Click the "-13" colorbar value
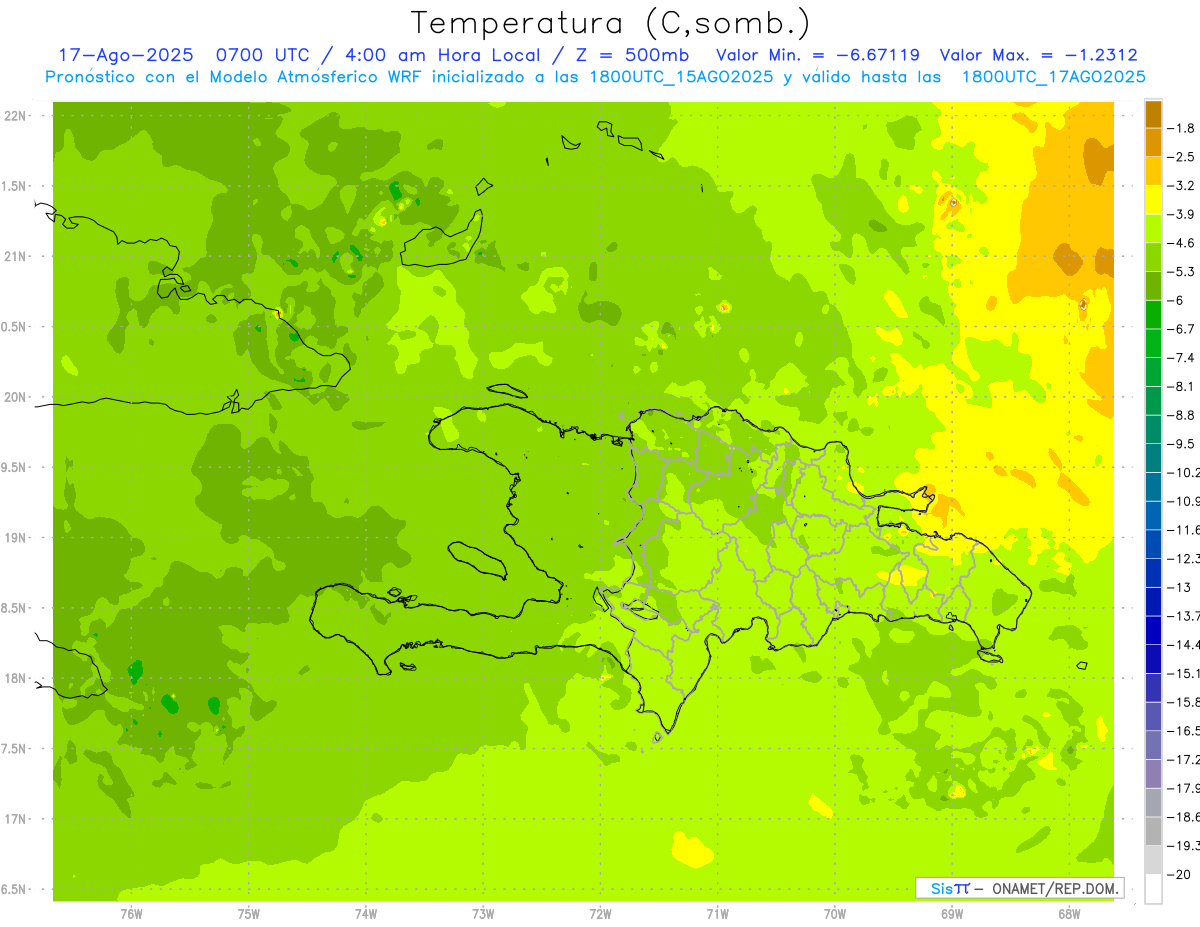 click(1180, 587)
